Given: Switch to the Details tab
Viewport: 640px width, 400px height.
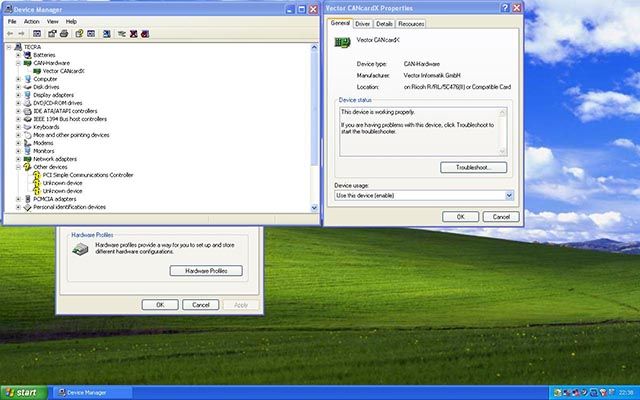Looking at the screenshot, I should (384, 24).
